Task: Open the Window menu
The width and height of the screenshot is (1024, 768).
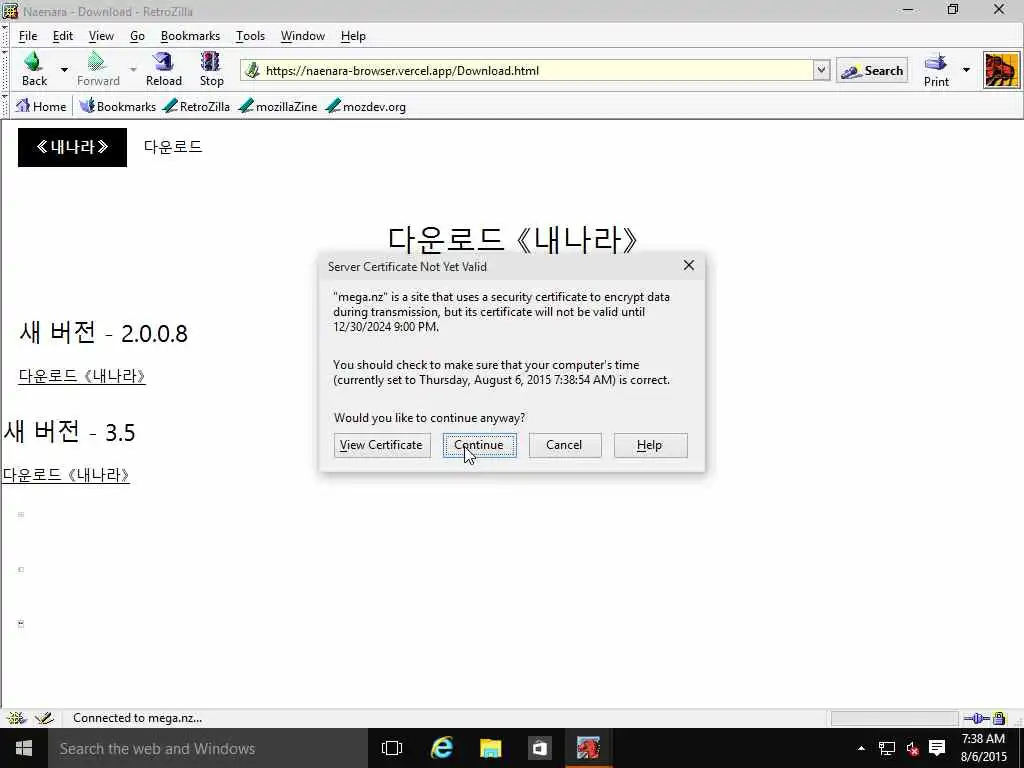Action: 302,36
